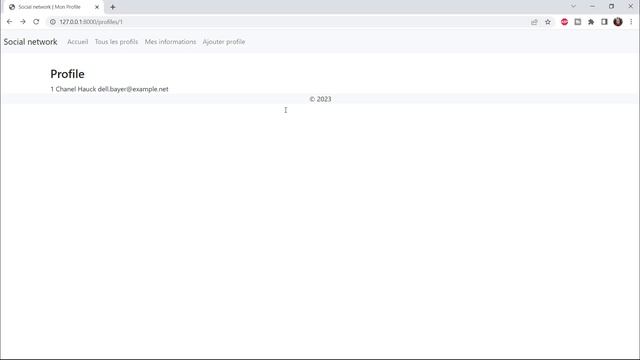Click the Profile heading
This screenshot has height=360, width=640.
(x=67, y=74)
